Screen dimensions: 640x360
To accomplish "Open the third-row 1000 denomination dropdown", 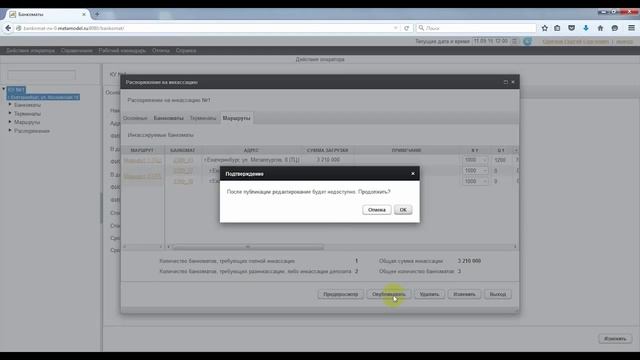I will (x=475, y=181).
